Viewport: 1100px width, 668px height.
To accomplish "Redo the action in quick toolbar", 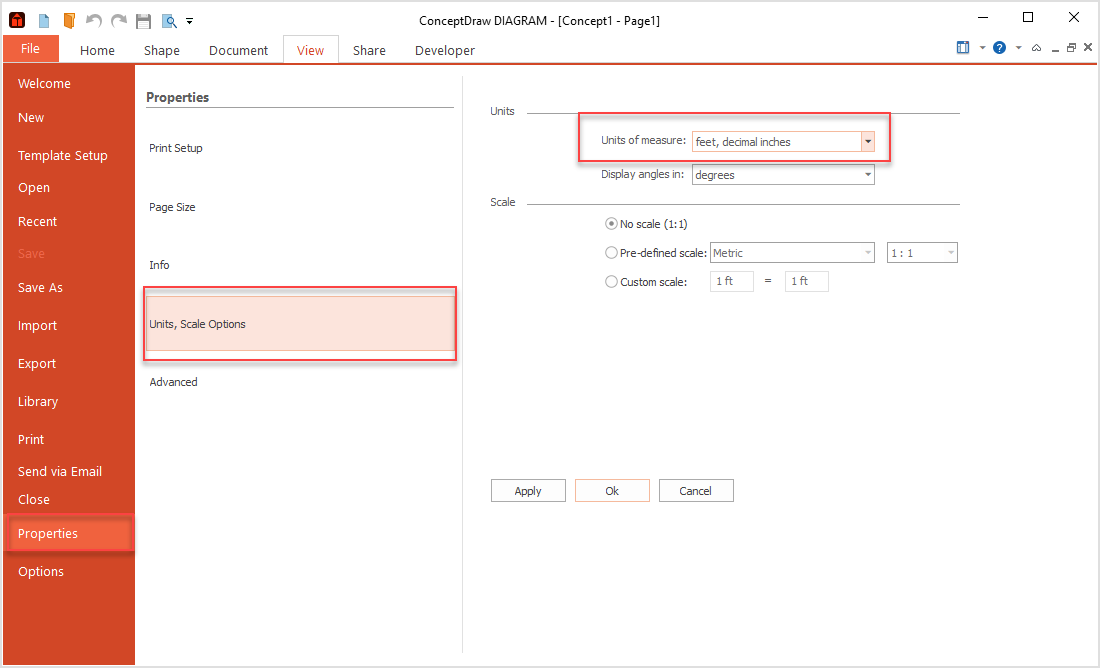I will point(119,20).
